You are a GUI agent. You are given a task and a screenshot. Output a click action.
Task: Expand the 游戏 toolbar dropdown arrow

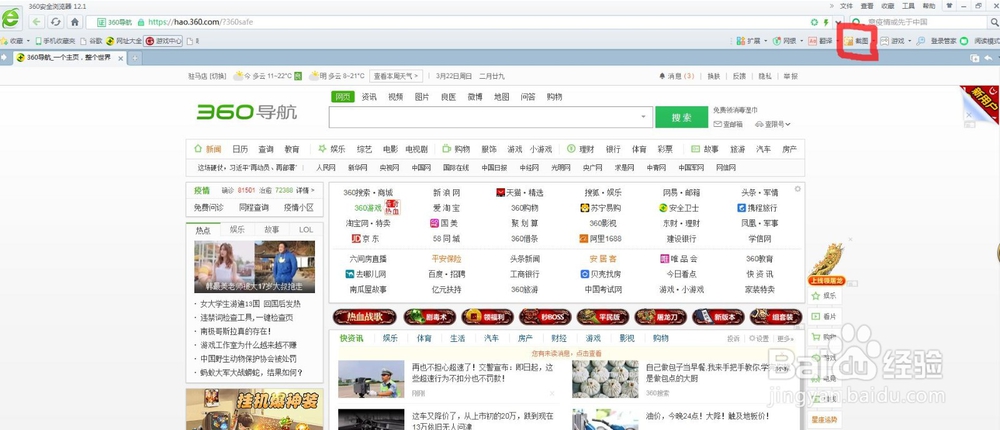point(909,41)
